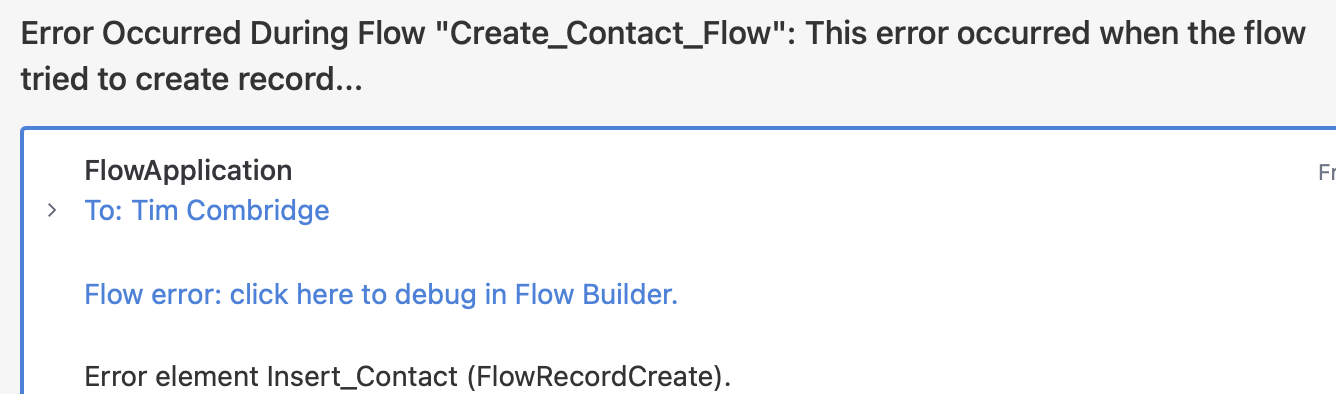Select the FlowApplication sender name
This screenshot has width=1336, height=394.
(x=188, y=171)
